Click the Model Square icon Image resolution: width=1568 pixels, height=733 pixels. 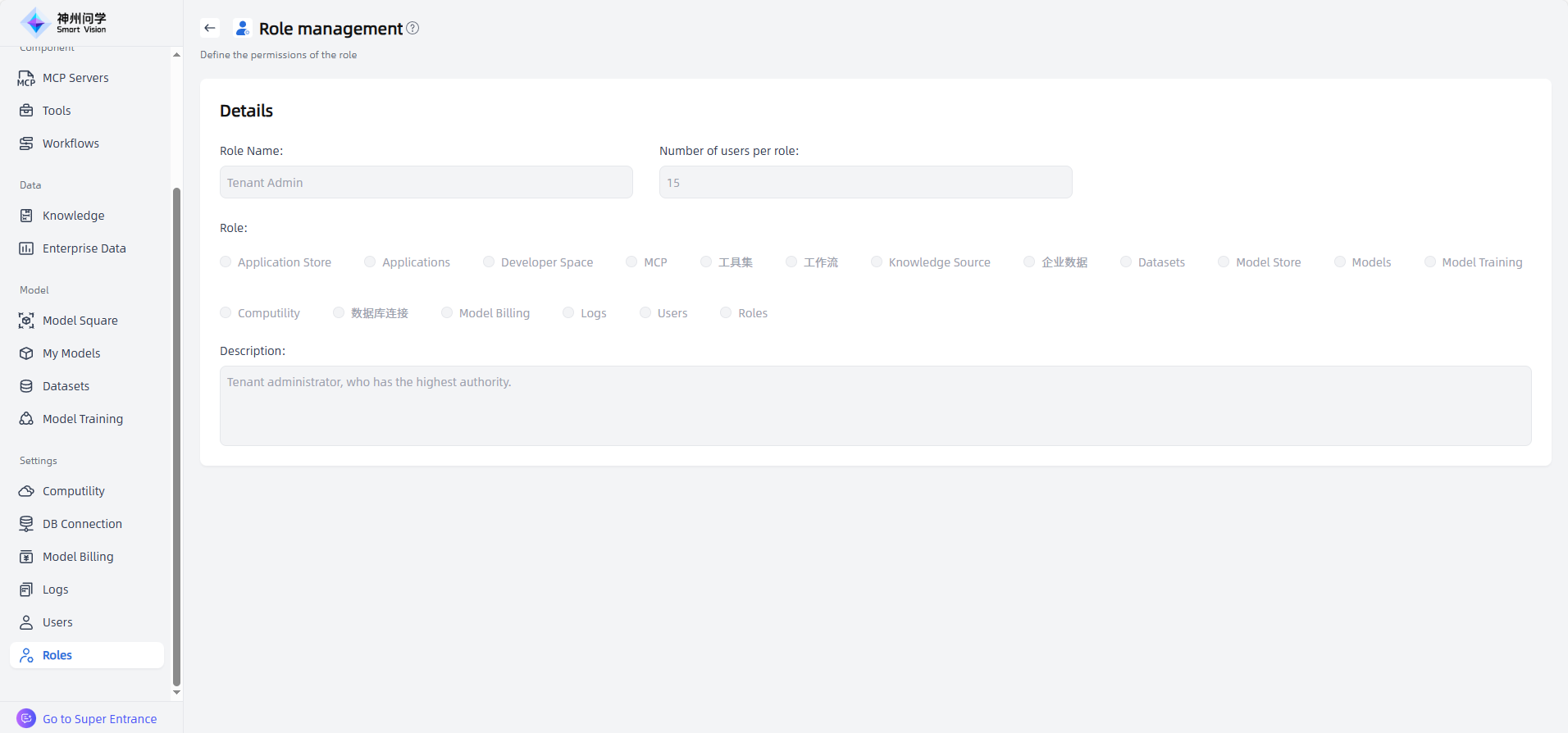(26, 321)
